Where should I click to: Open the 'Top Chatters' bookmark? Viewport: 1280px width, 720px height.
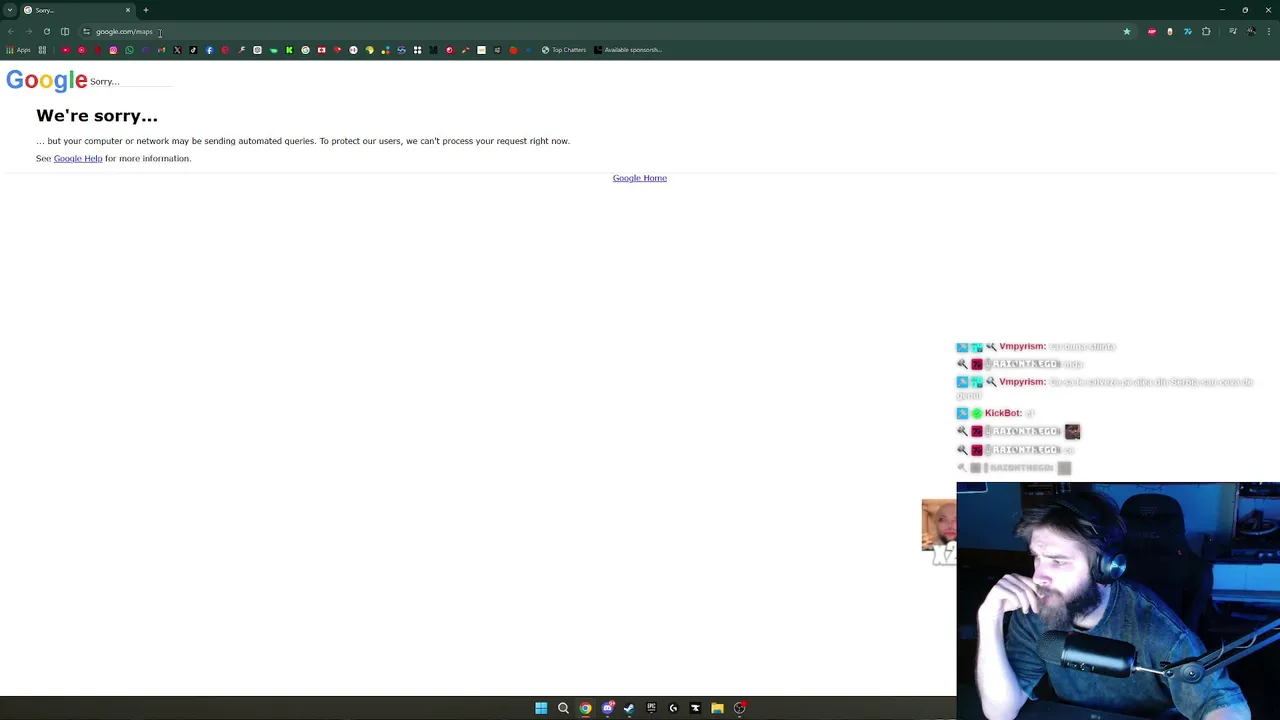click(x=564, y=50)
